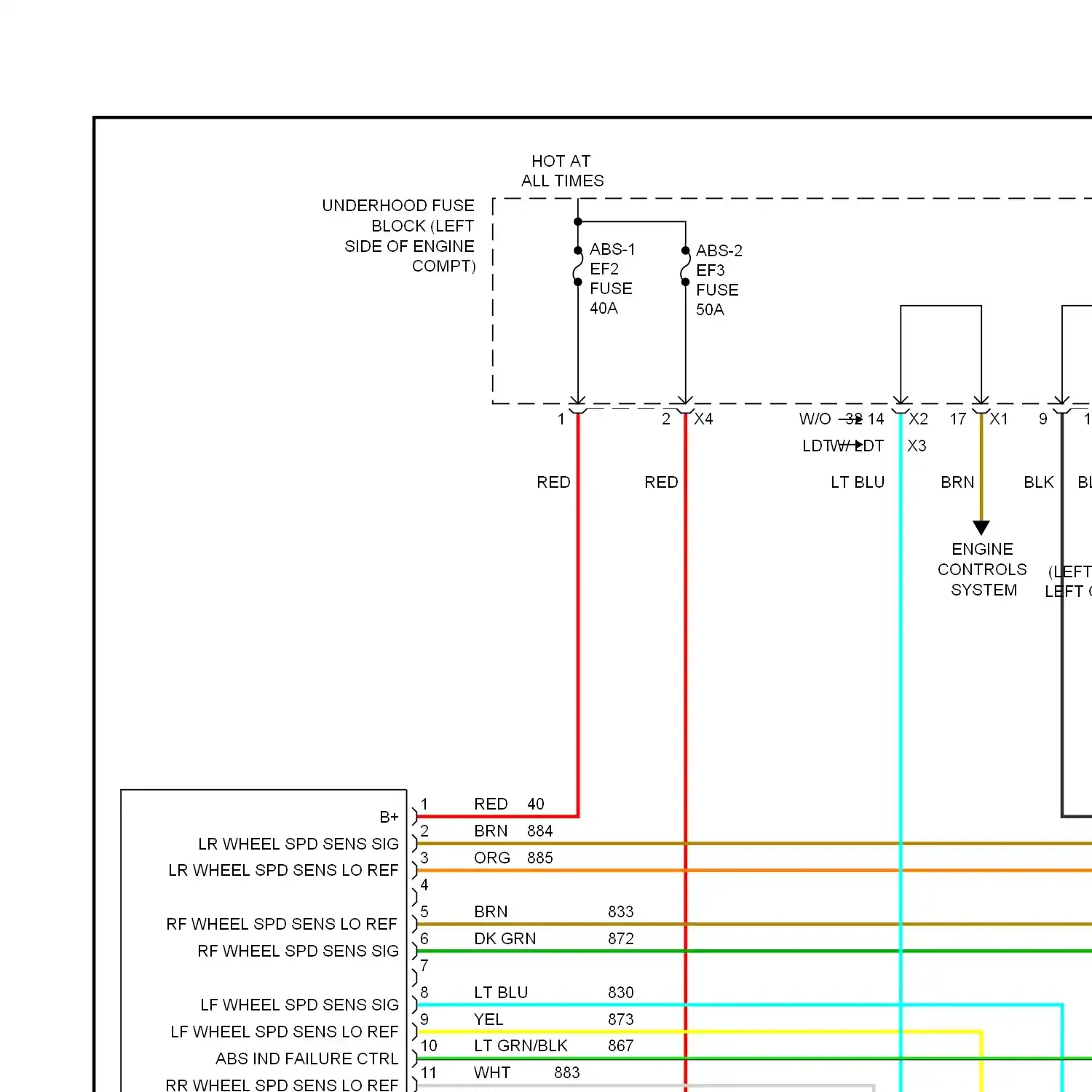Click circuit number 867

click(621, 1046)
